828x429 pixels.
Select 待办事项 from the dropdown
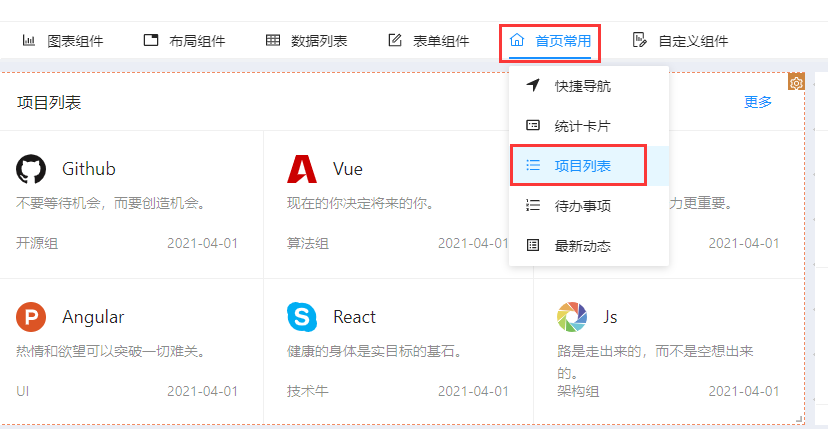[589, 206]
